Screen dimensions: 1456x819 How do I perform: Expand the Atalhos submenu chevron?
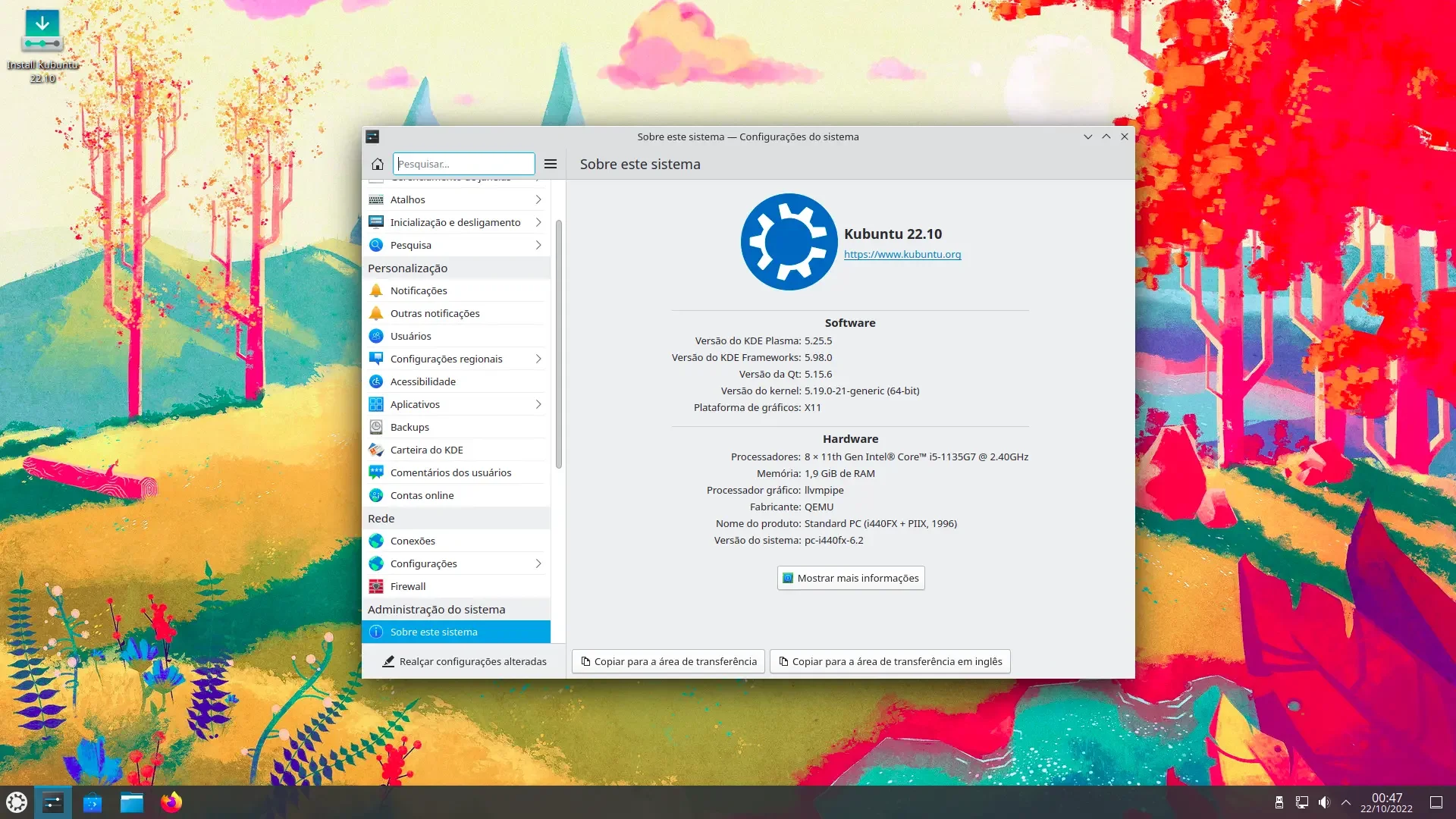(538, 199)
